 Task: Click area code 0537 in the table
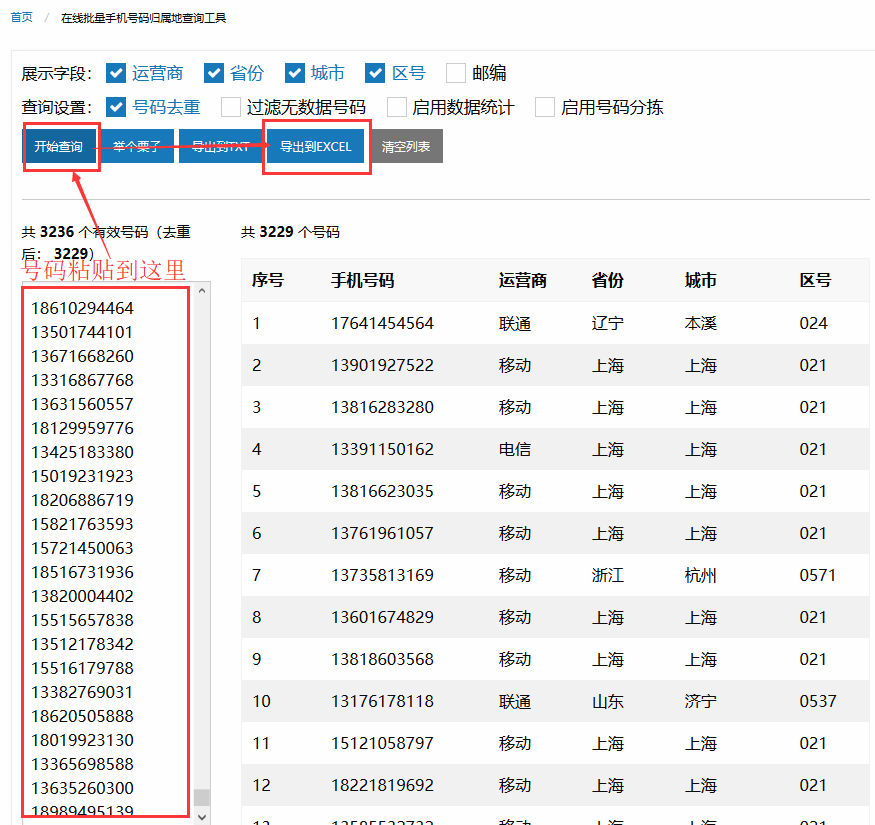point(818,701)
